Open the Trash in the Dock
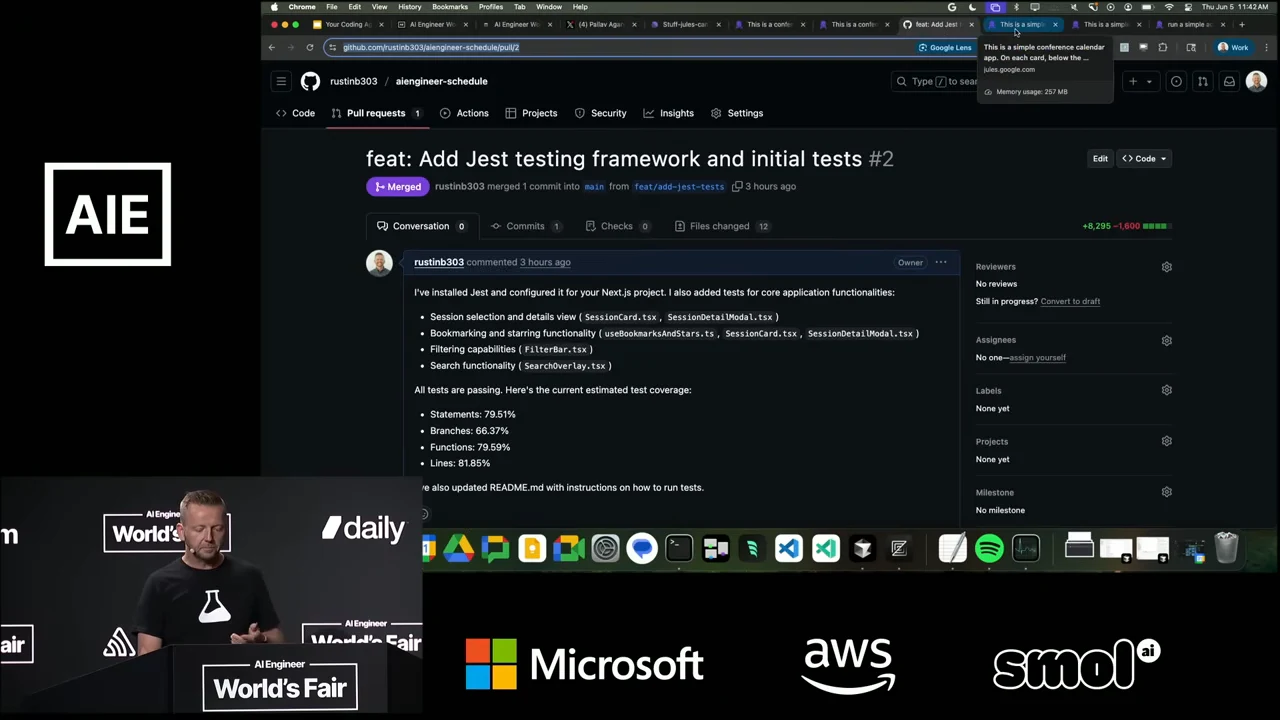The image size is (1280, 720). tap(1226, 548)
